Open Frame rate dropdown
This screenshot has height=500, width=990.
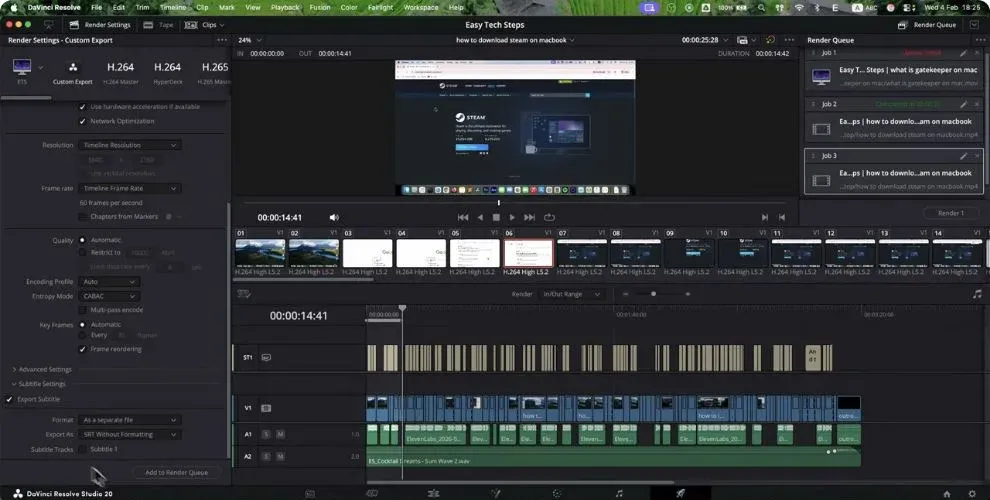point(130,188)
